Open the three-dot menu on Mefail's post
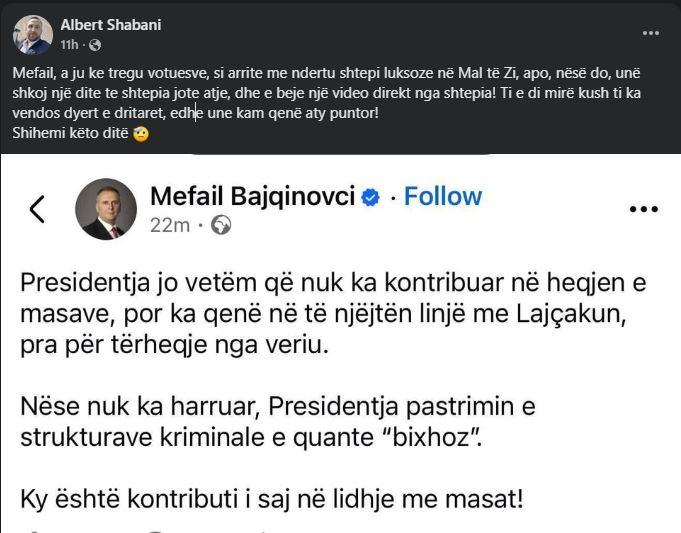 point(644,209)
